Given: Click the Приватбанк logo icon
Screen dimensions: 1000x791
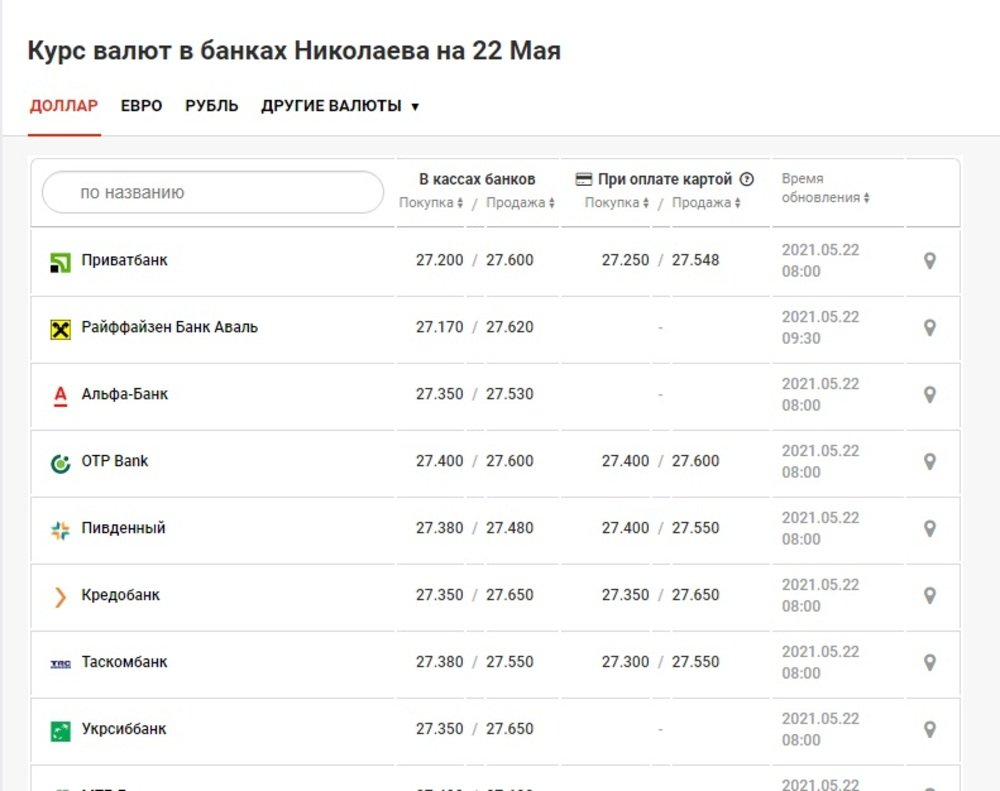Looking at the screenshot, I should (61, 262).
